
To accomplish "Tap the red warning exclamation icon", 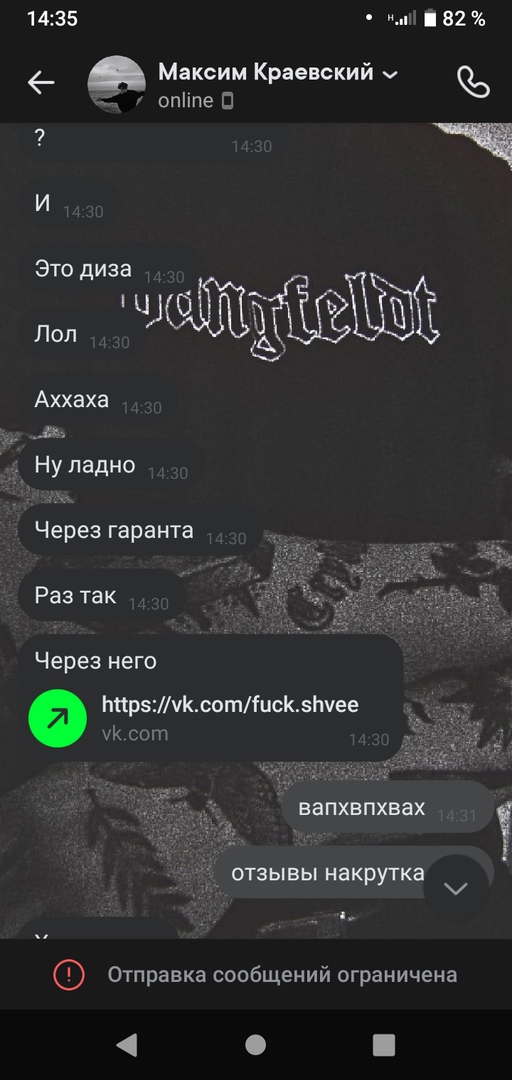I will point(69,975).
